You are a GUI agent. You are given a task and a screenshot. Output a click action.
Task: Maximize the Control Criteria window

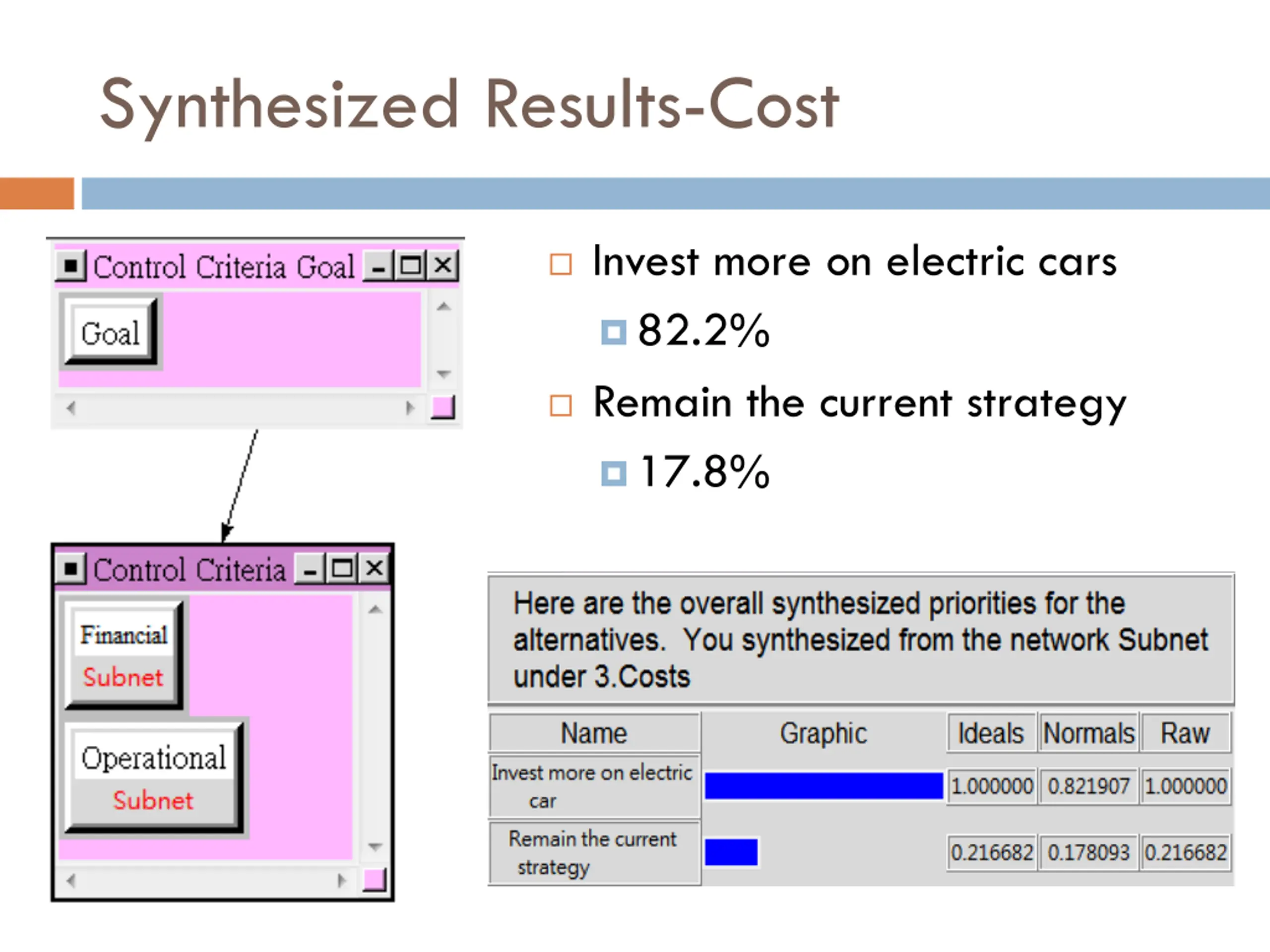pyautogui.click(x=342, y=569)
